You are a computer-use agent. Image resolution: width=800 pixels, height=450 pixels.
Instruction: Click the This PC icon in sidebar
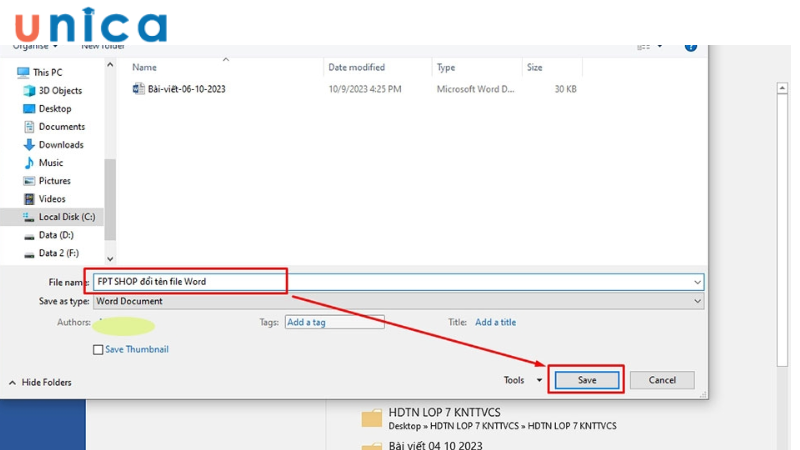point(23,72)
